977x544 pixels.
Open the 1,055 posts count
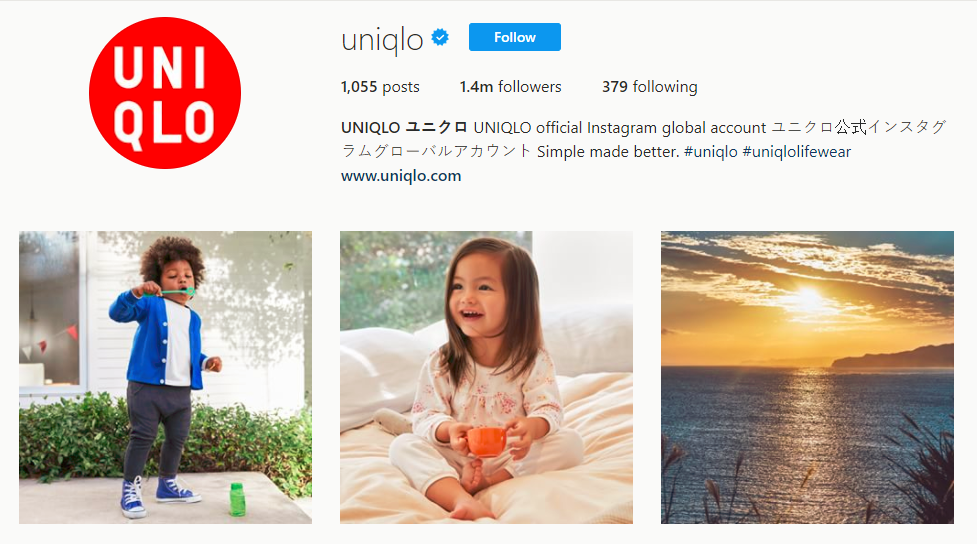(380, 87)
